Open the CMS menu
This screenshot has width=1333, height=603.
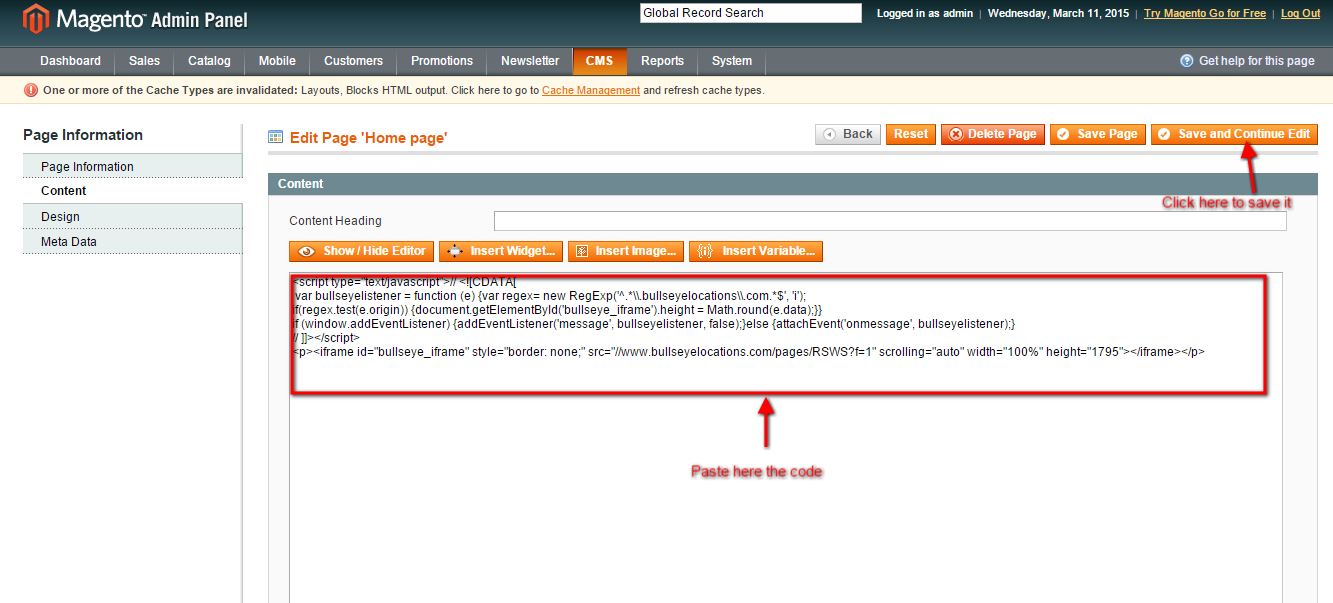tap(600, 61)
